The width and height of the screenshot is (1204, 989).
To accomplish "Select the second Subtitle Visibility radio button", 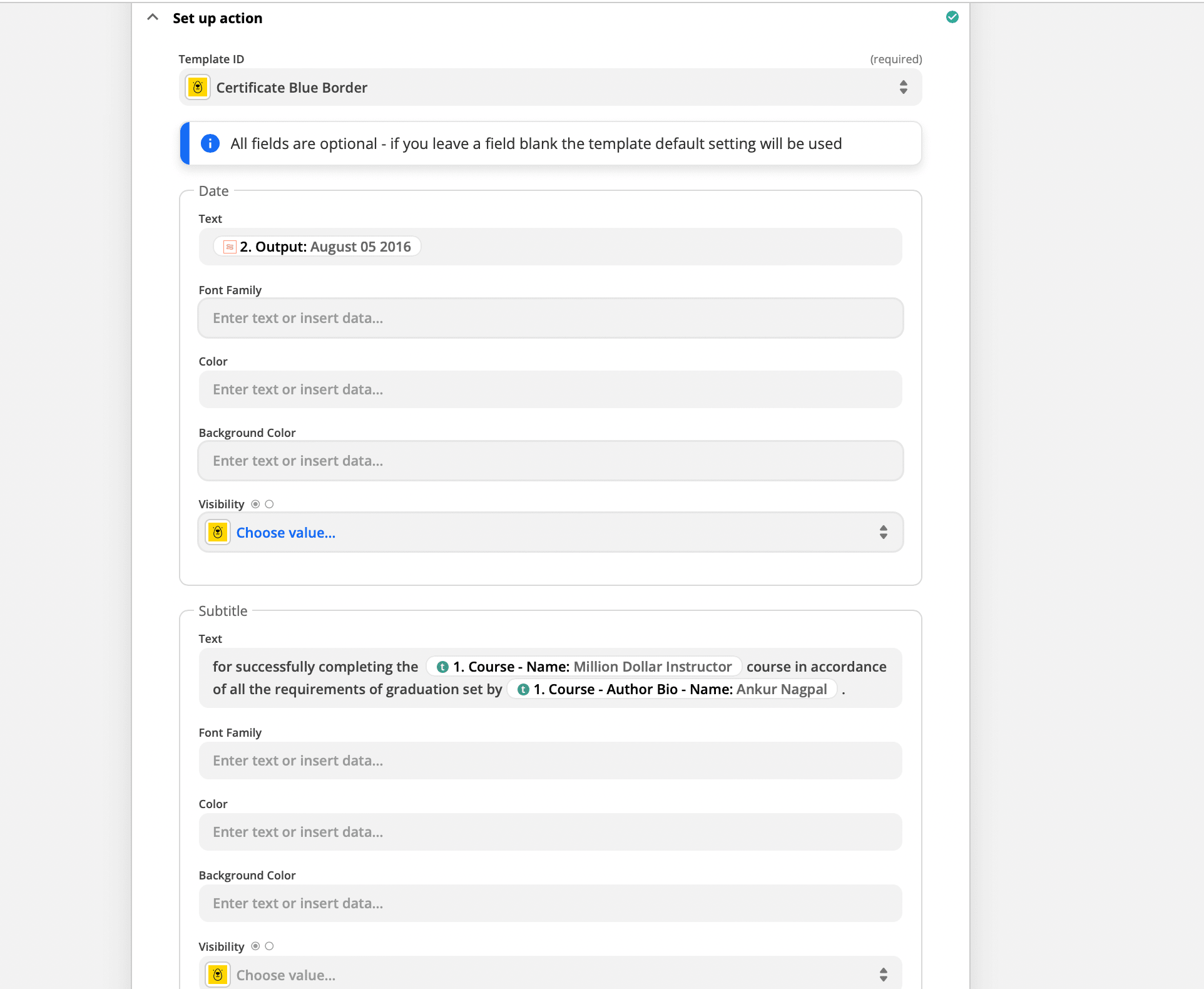I will tap(269, 946).
